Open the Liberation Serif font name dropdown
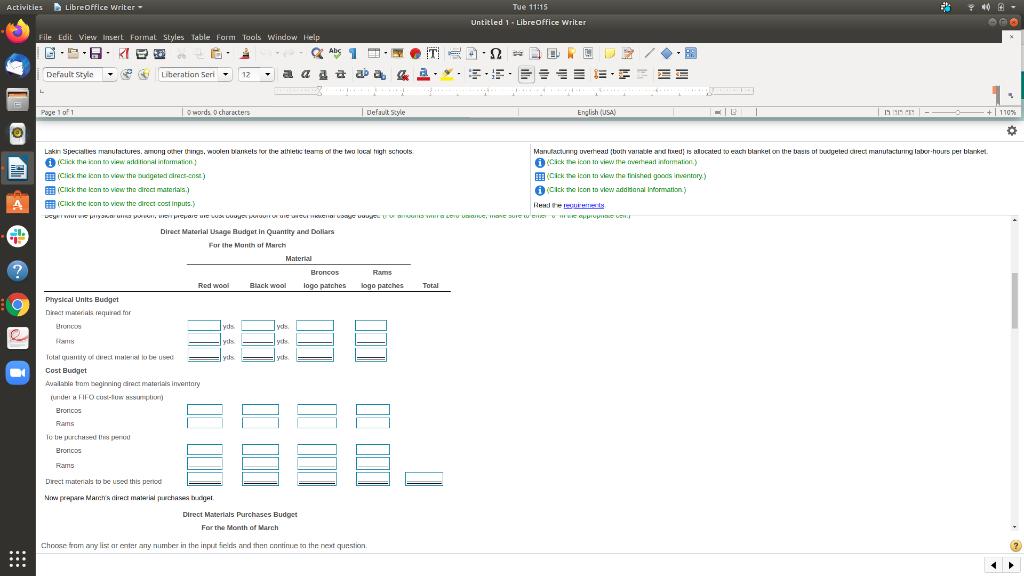Screen dimensions: 1024x576 coord(224,73)
